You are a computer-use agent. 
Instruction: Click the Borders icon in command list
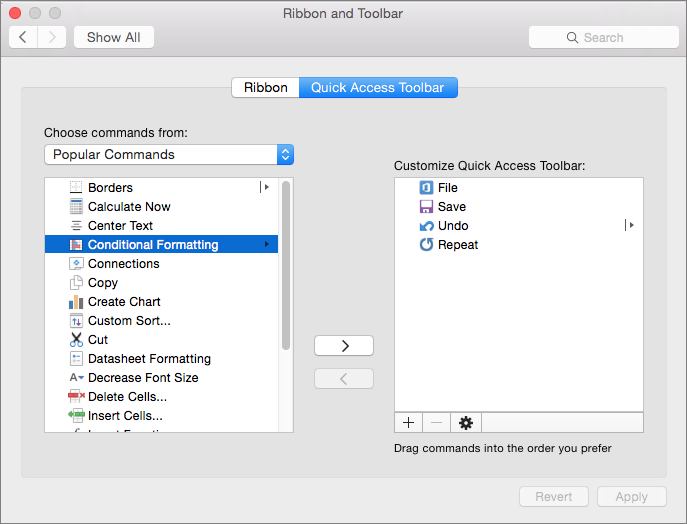tap(76, 188)
